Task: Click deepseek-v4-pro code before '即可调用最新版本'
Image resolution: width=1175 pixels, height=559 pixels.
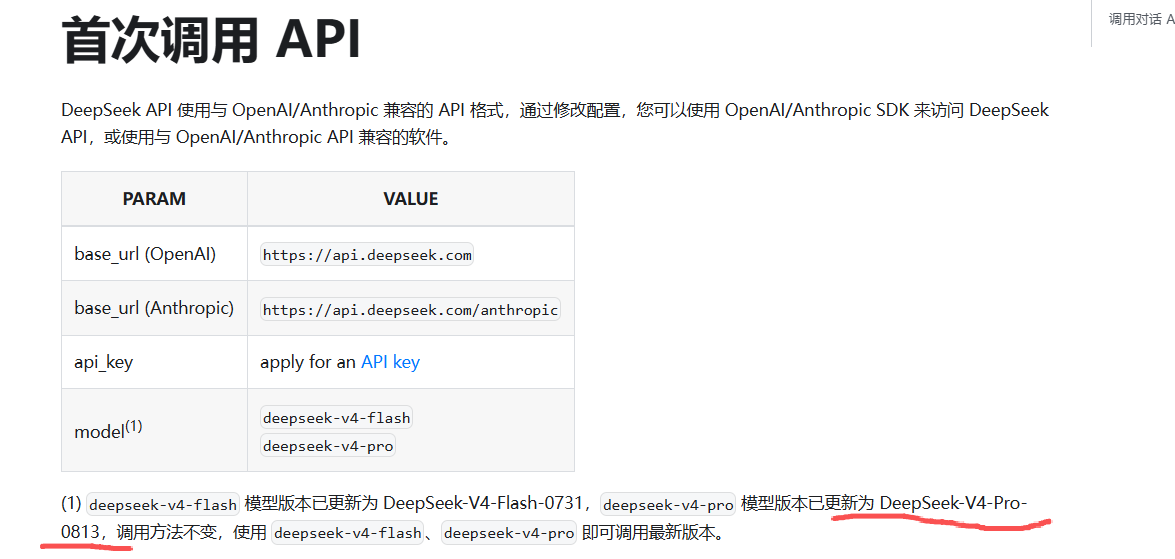Action: [509, 534]
